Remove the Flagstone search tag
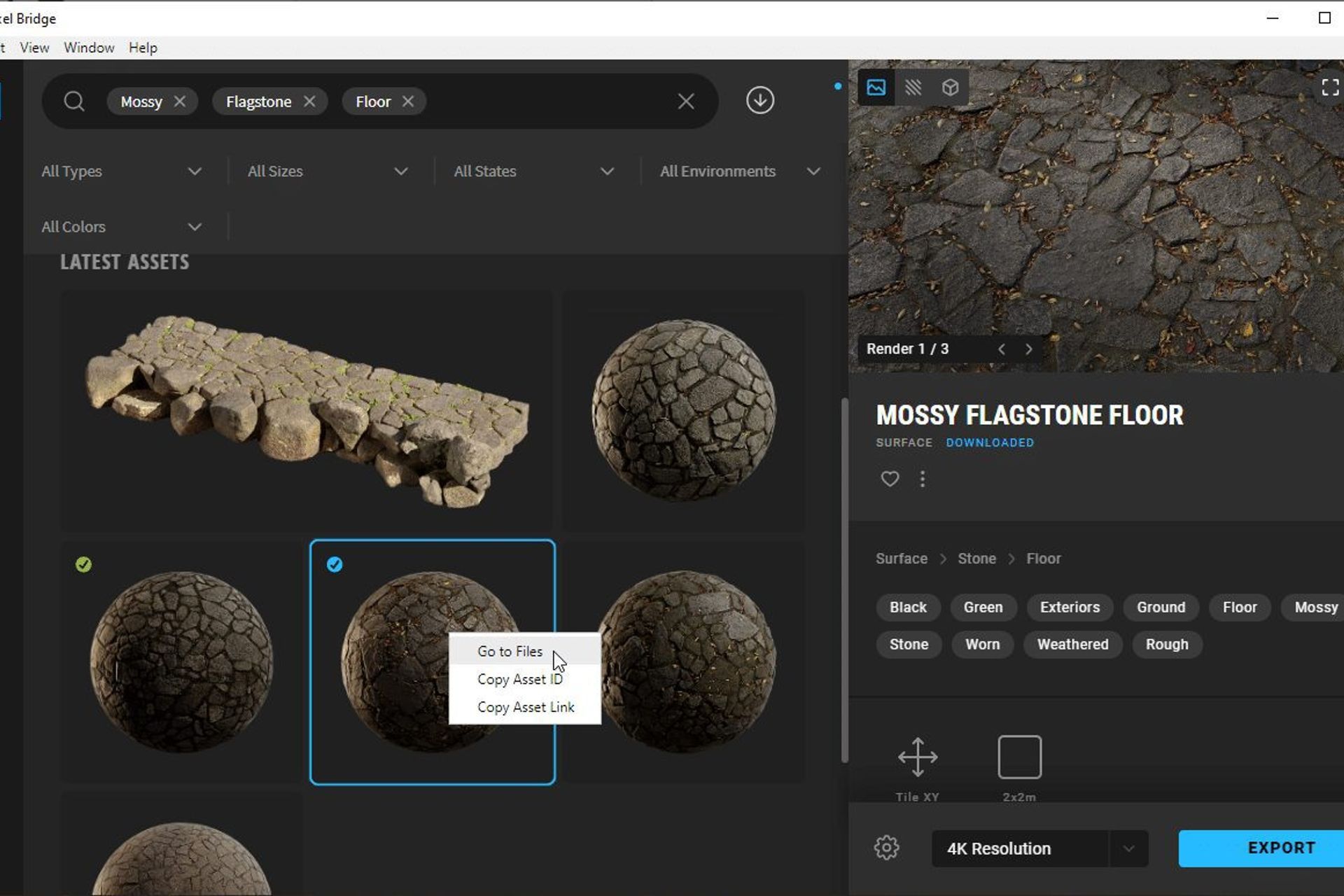 [311, 101]
